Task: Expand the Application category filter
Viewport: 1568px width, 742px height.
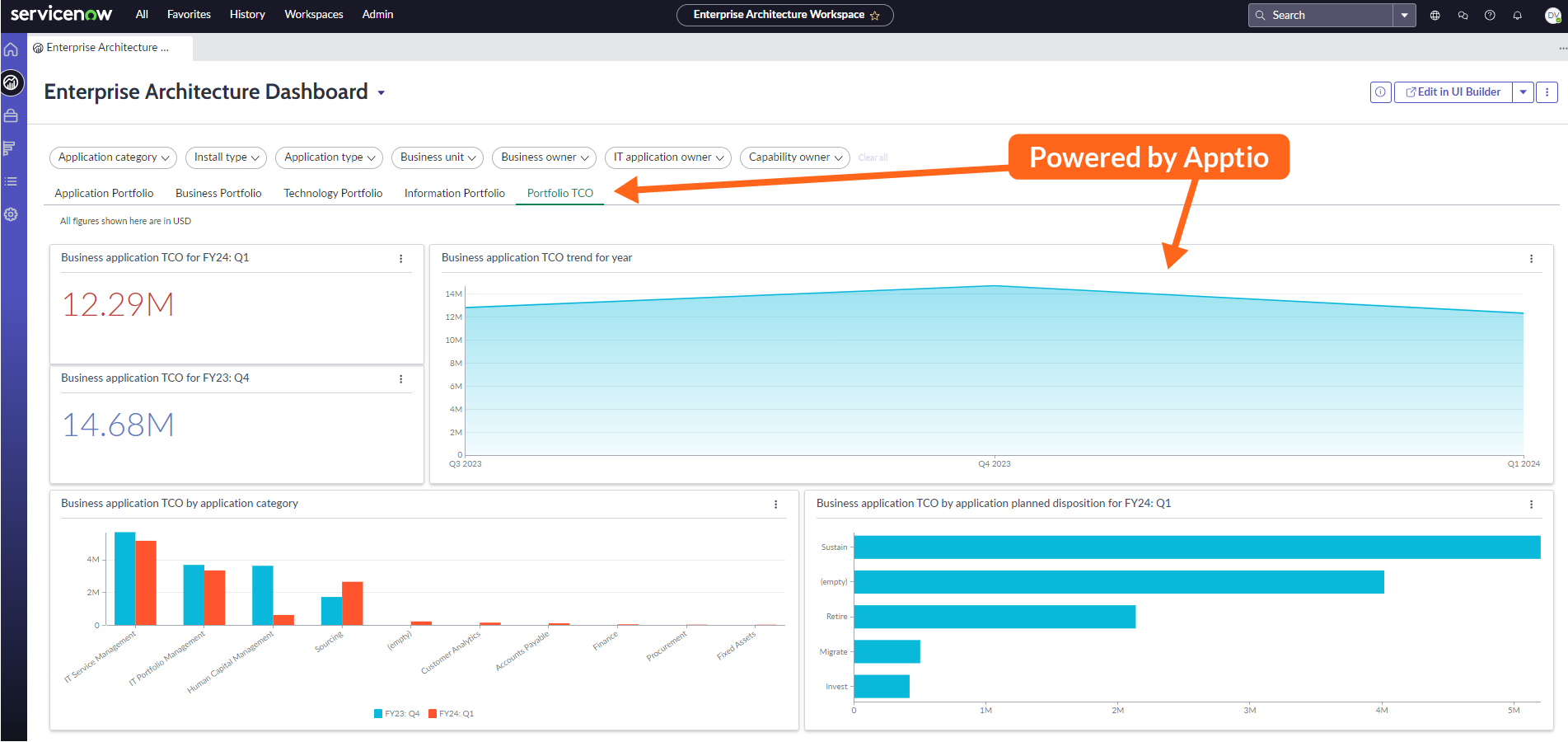Action: (x=114, y=157)
